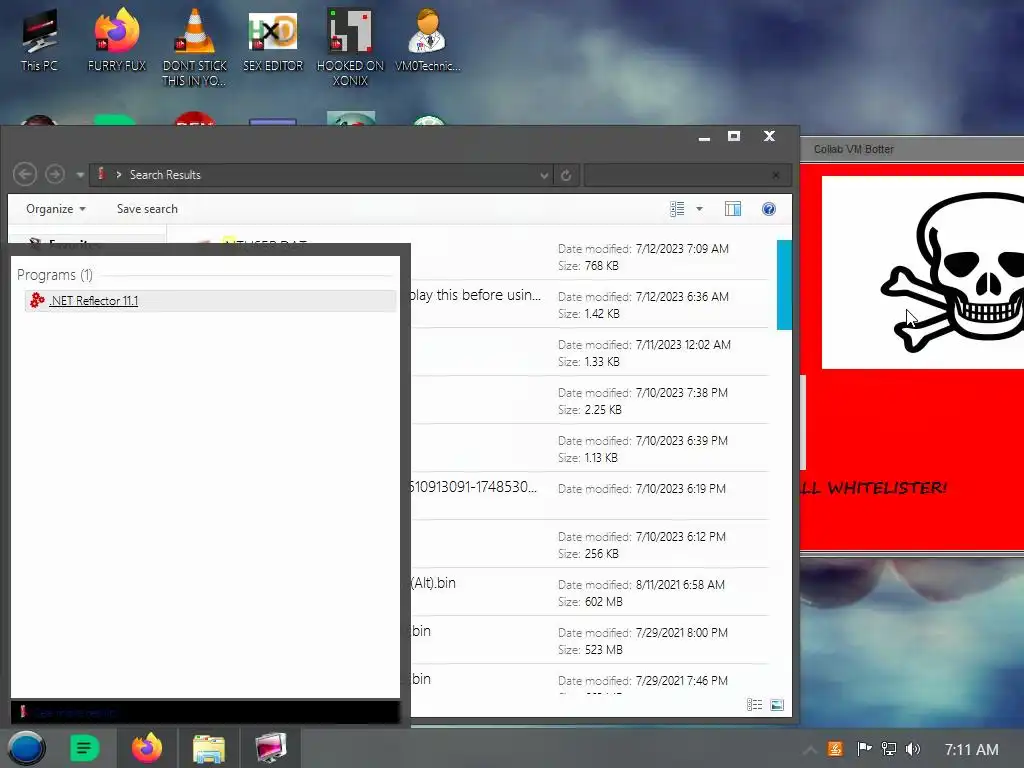Image resolution: width=1024 pixels, height=768 pixels.
Task: Open the orange Java tray icon
Action: click(x=835, y=749)
